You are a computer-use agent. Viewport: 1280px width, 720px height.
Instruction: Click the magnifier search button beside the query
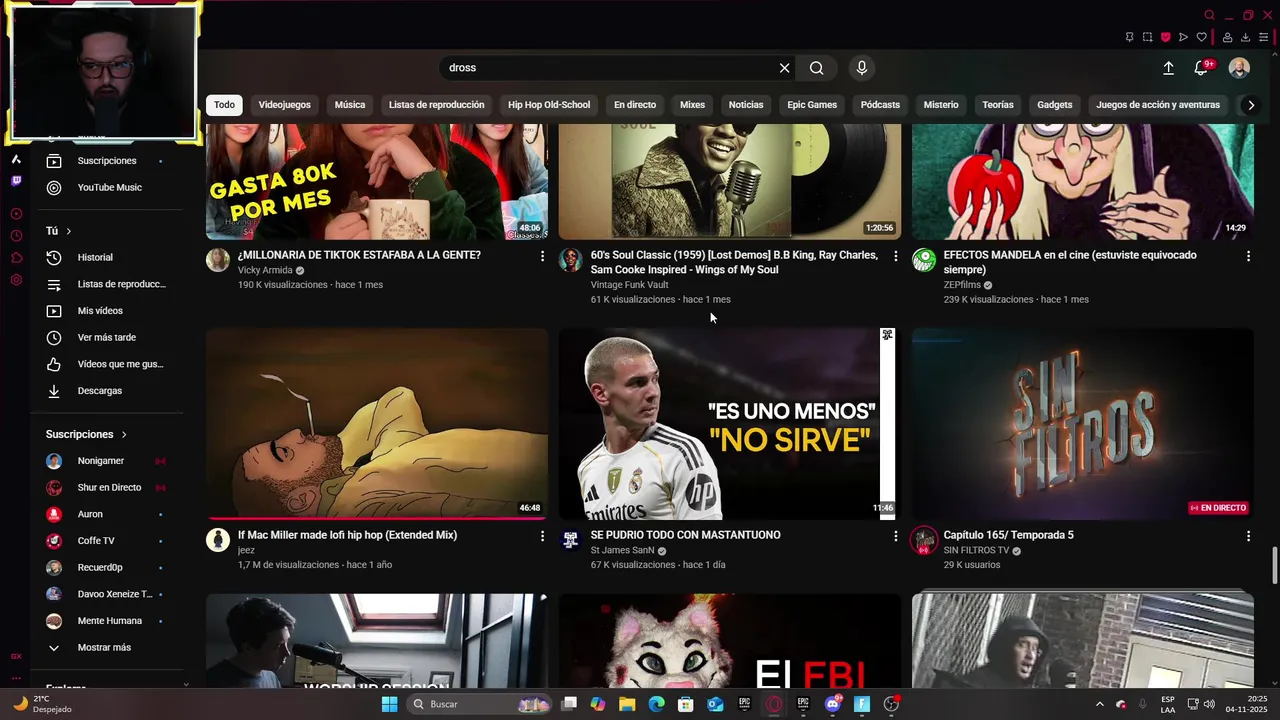click(x=817, y=68)
